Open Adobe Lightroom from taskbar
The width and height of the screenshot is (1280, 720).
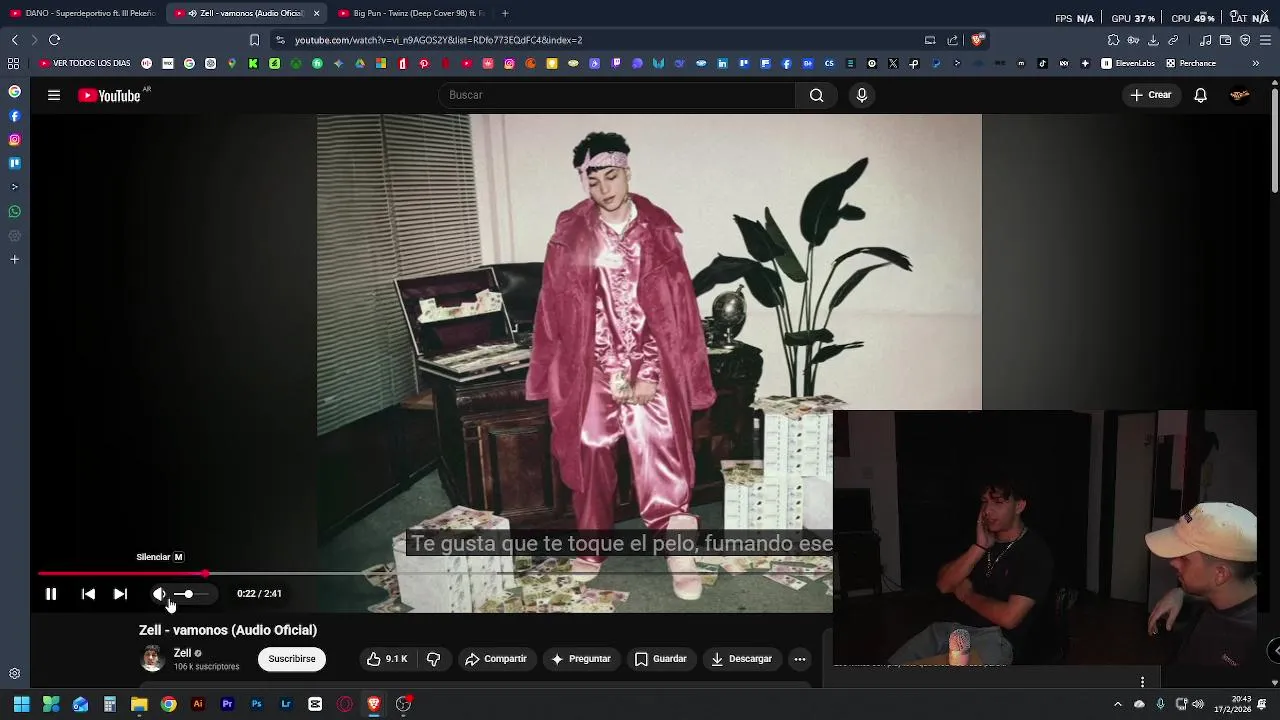(x=286, y=704)
